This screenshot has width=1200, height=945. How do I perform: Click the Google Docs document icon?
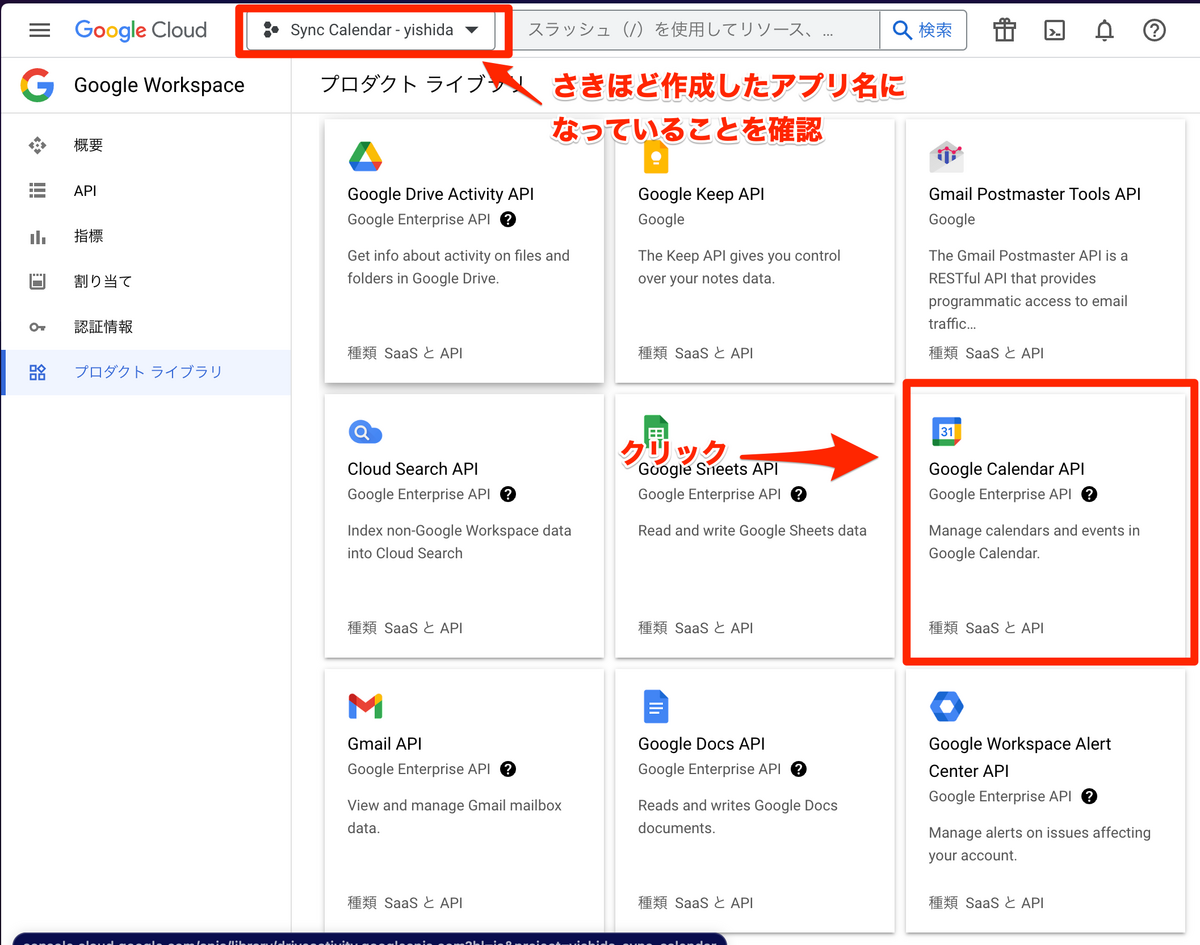point(655,706)
